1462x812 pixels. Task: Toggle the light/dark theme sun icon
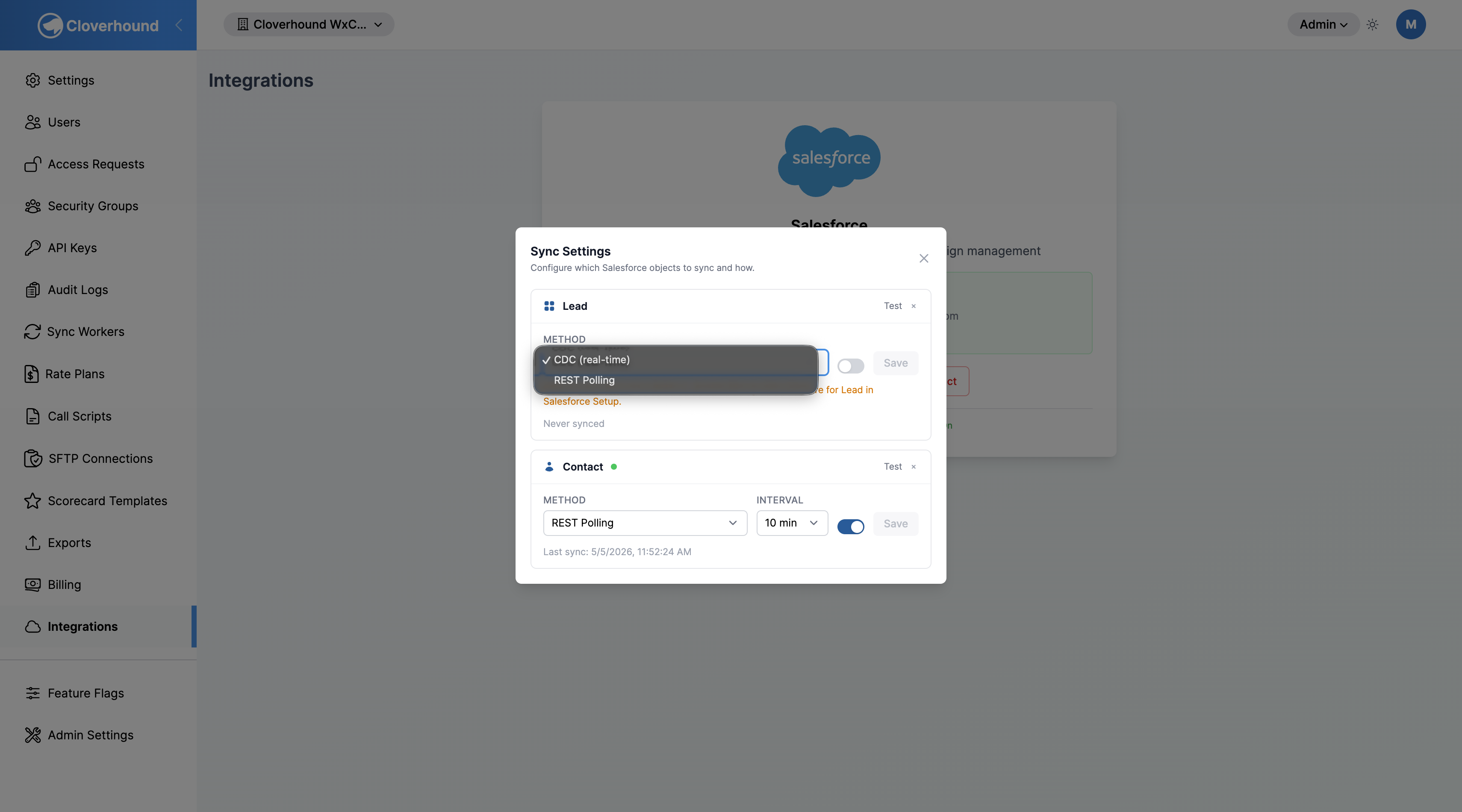(x=1372, y=24)
